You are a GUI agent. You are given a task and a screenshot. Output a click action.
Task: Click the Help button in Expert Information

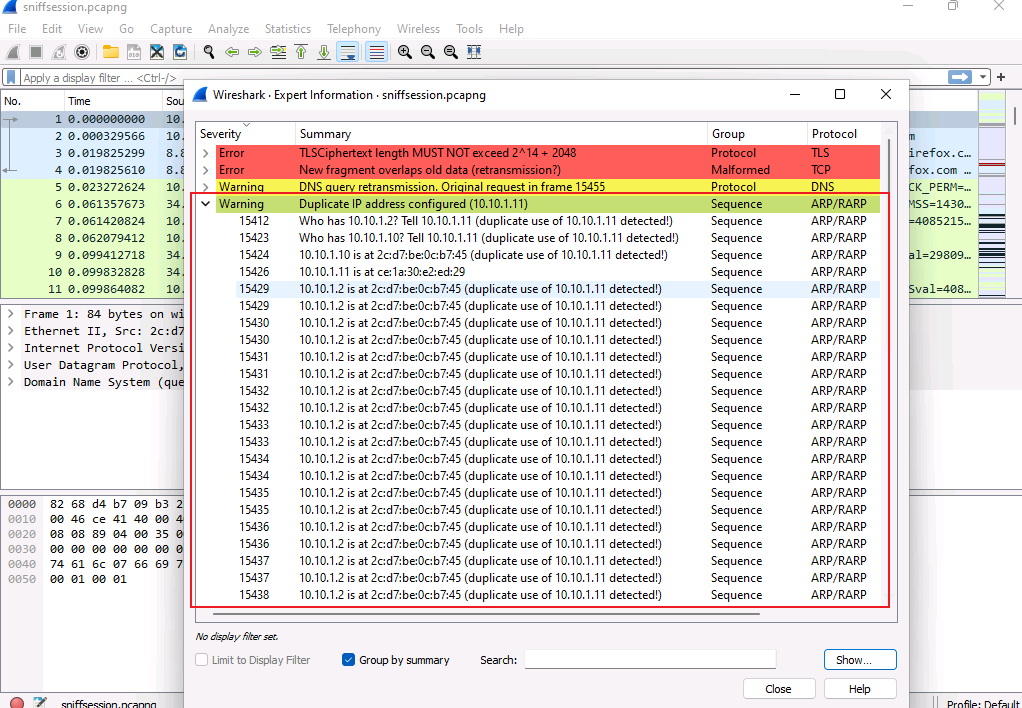pyautogui.click(x=859, y=689)
